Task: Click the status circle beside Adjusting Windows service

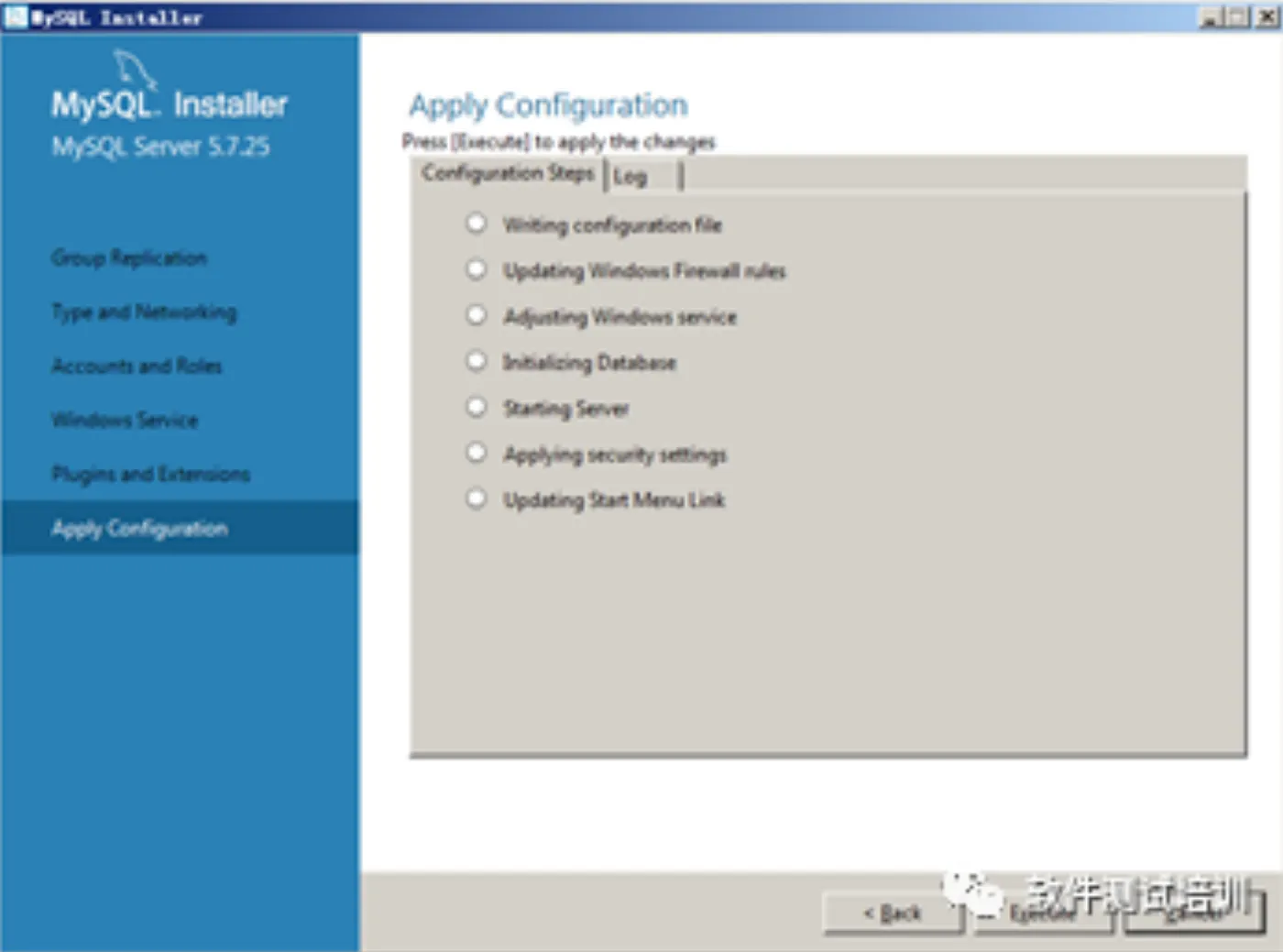Action: coord(476,315)
